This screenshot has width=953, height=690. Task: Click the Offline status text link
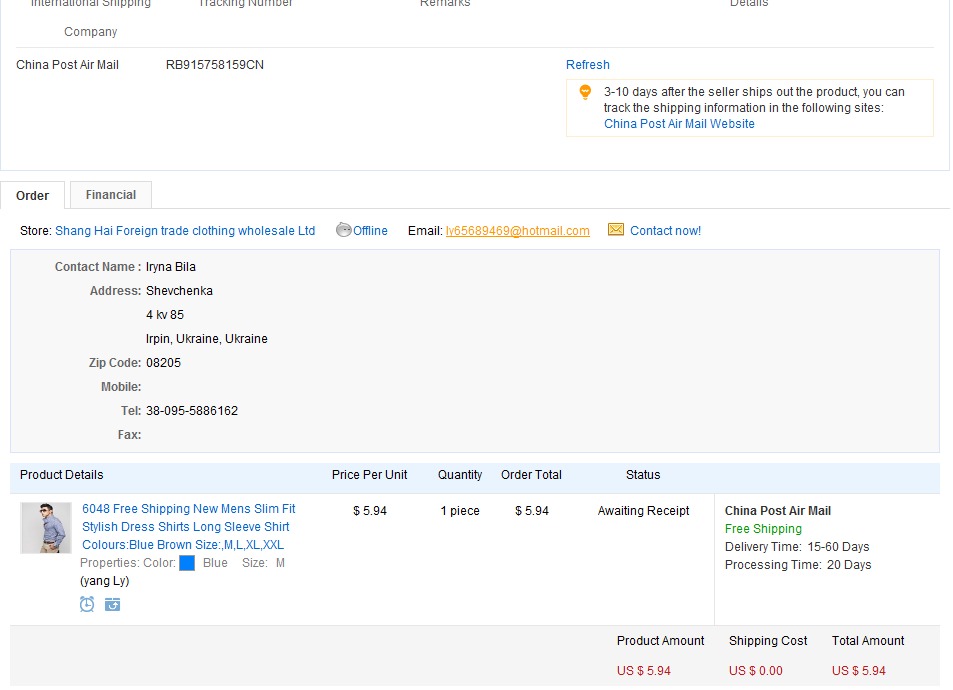370,231
